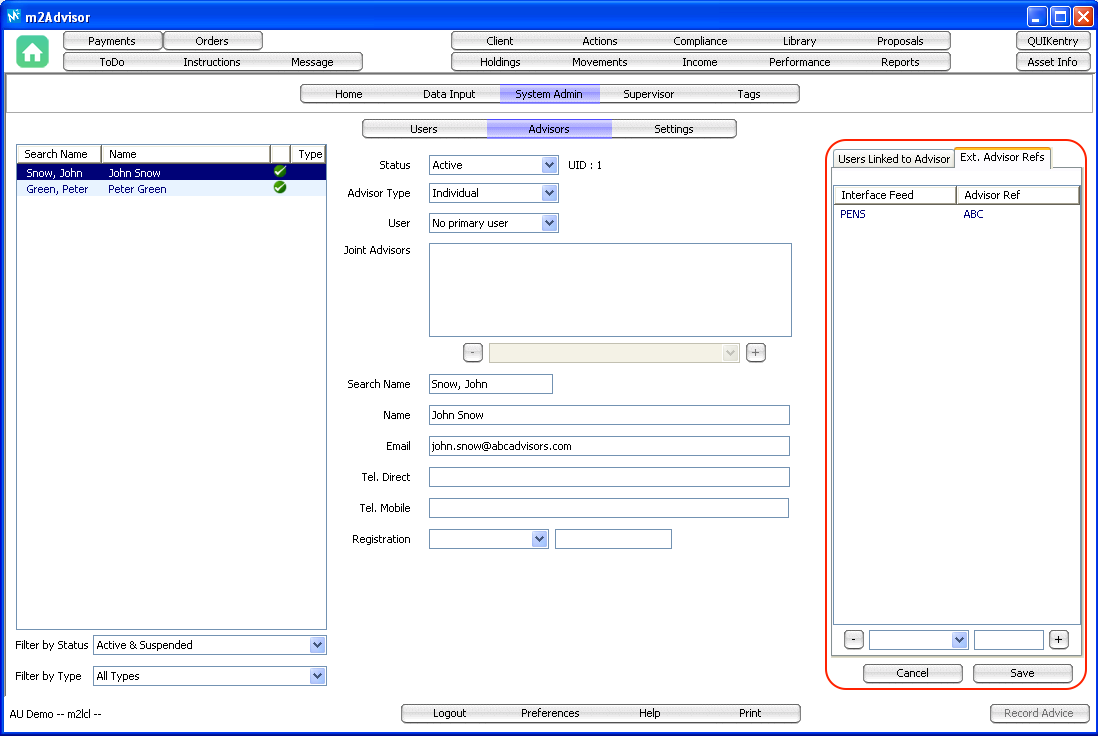Click the green check icon for John Snow
The width and height of the screenshot is (1098, 736).
point(280,172)
